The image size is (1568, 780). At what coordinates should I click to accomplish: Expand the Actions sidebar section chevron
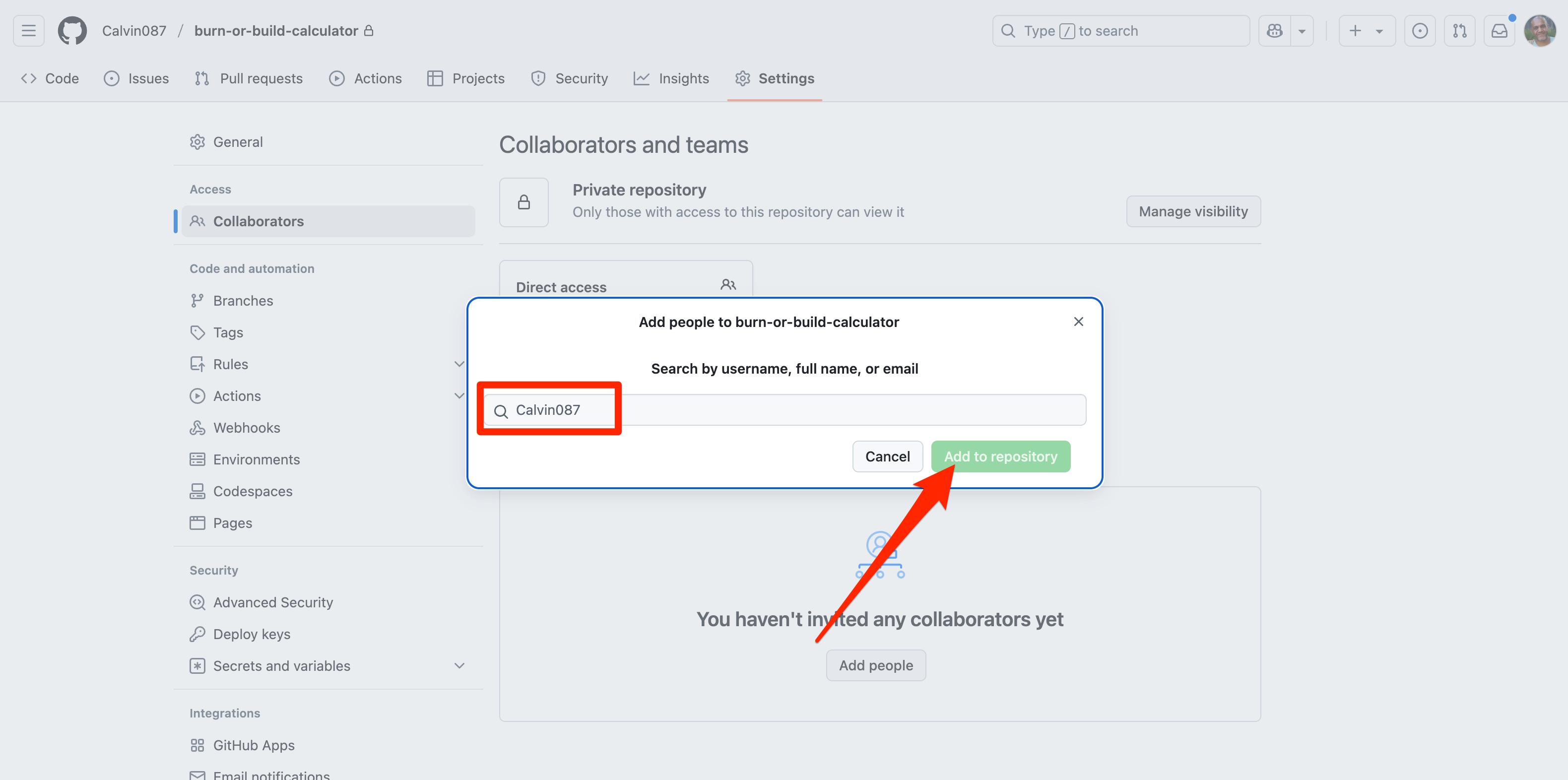point(459,396)
